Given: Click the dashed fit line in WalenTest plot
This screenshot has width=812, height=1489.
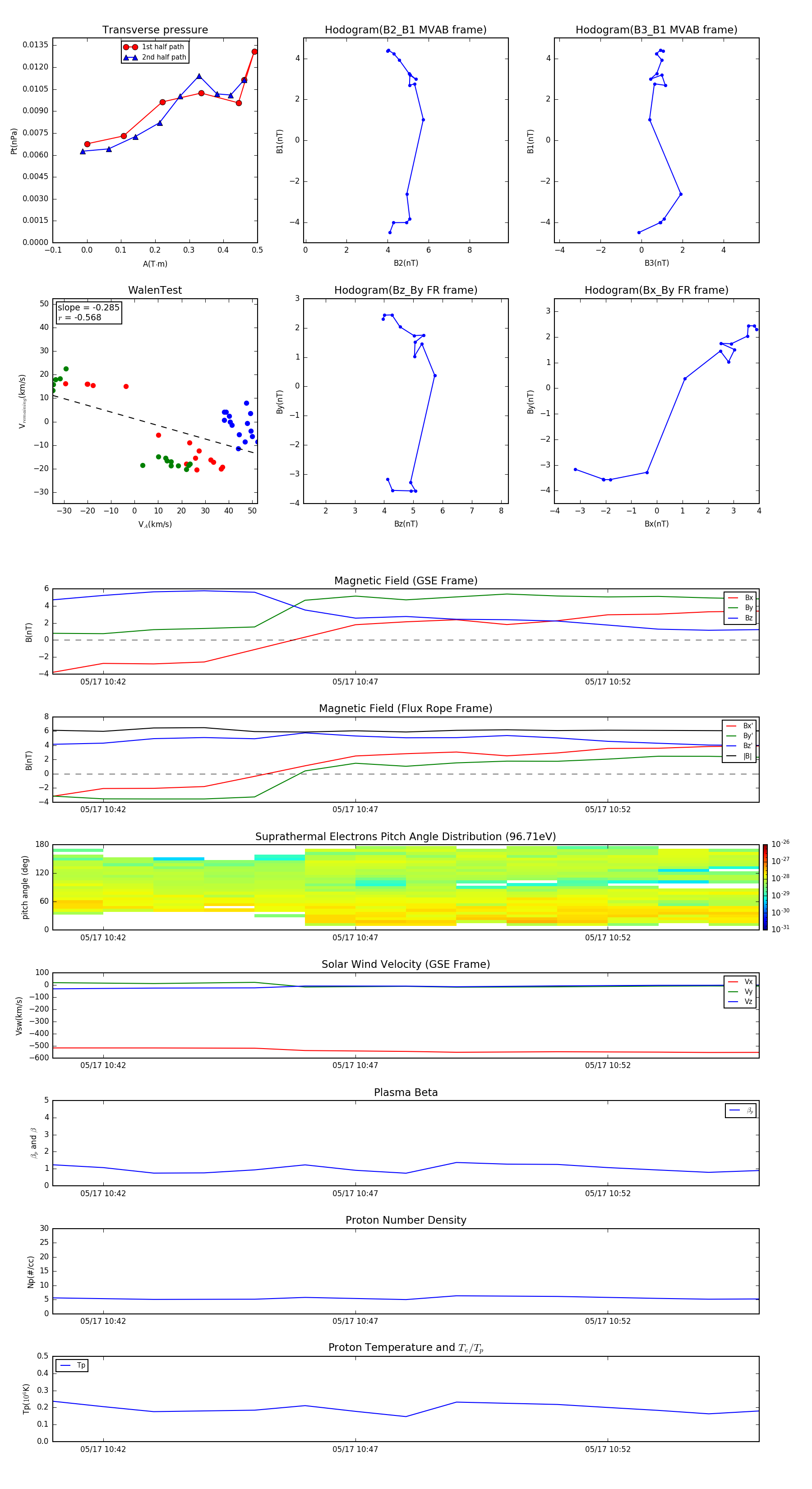Looking at the screenshot, I should [x=154, y=424].
